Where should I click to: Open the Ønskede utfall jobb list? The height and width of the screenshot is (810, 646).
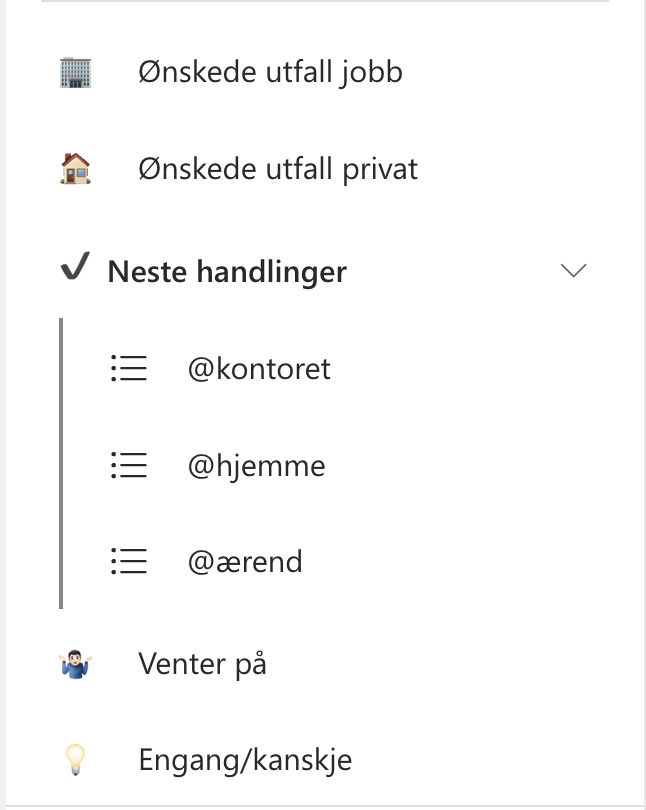point(270,72)
